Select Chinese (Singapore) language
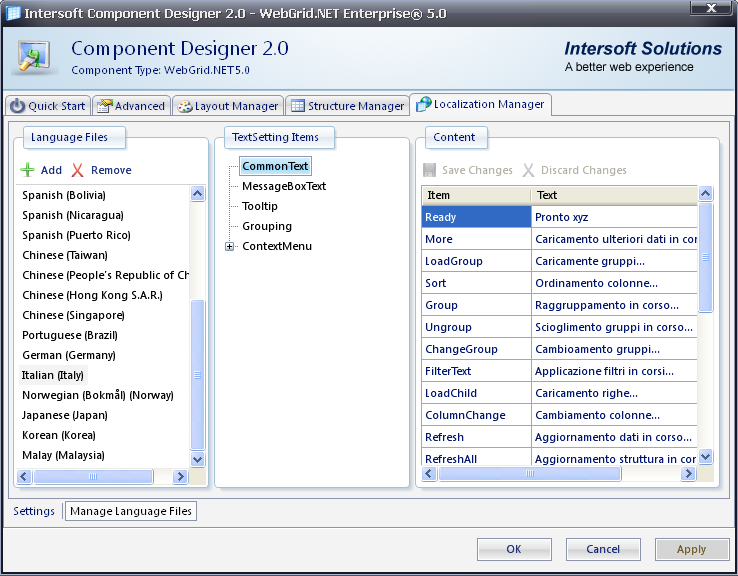 click(73, 315)
